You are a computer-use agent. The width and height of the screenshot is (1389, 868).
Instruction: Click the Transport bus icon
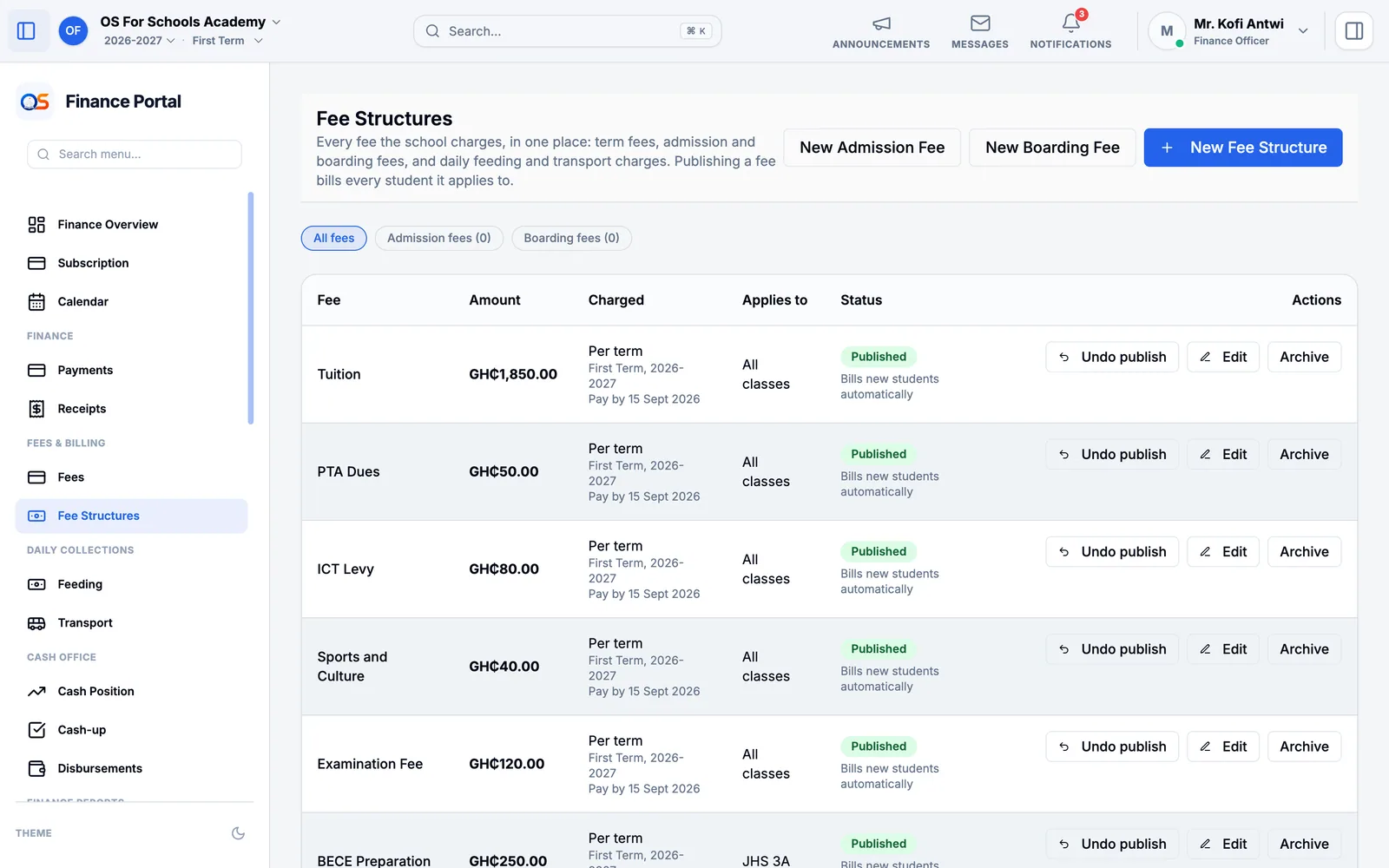(x=36, y=623)
